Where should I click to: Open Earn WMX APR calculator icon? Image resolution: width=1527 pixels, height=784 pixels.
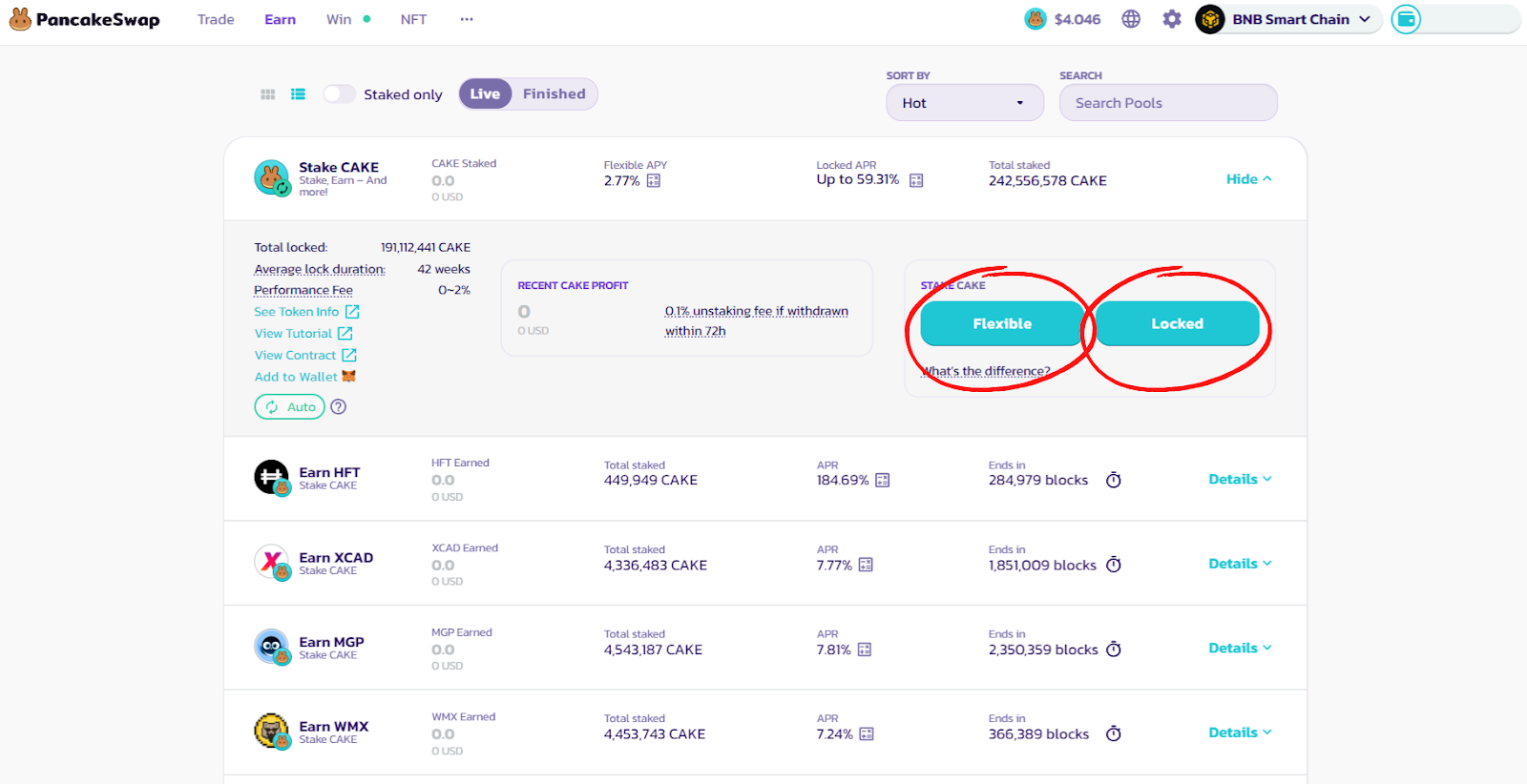point(867,733)
